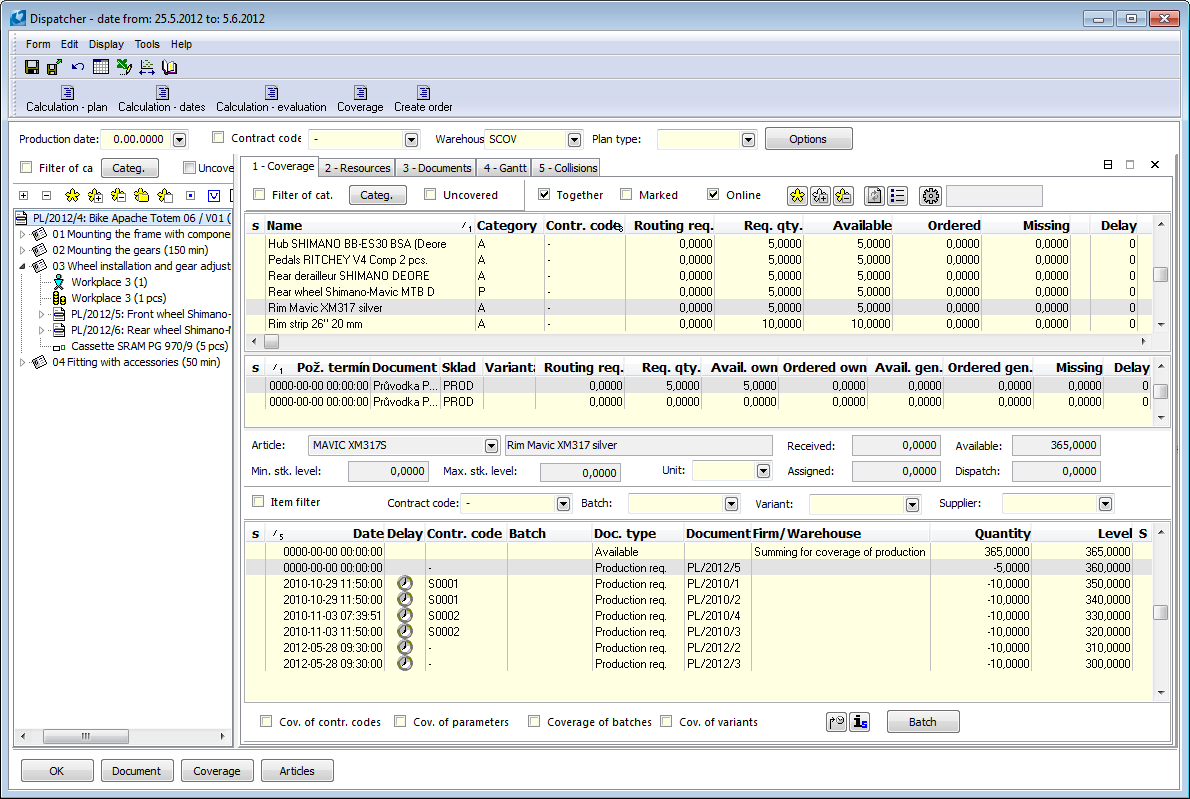Check 'Cov. of contr. codes' checkbox

click(266, 722)
